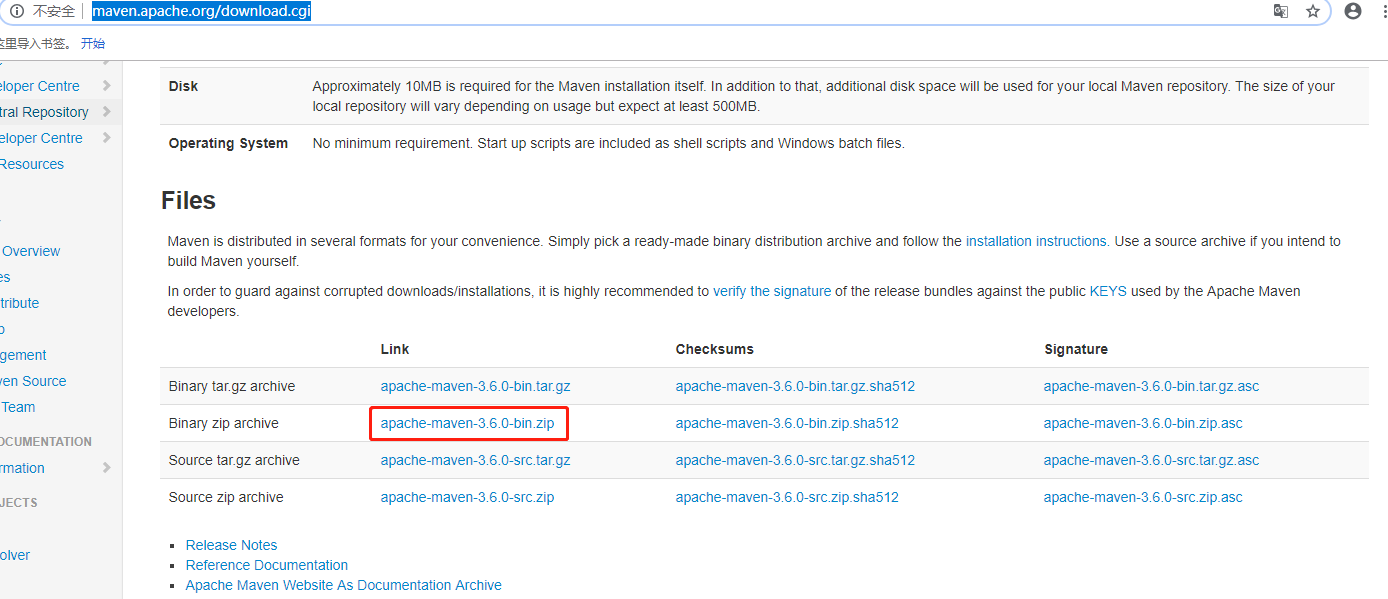Open Resources sidebar link
Image resolution: width=1388 pixels, height=599 pixels.
32,164
